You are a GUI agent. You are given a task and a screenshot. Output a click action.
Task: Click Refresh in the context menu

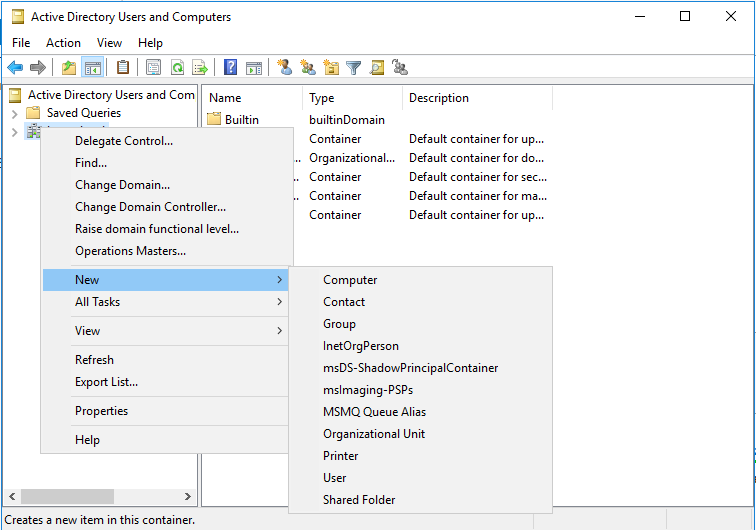167,360
